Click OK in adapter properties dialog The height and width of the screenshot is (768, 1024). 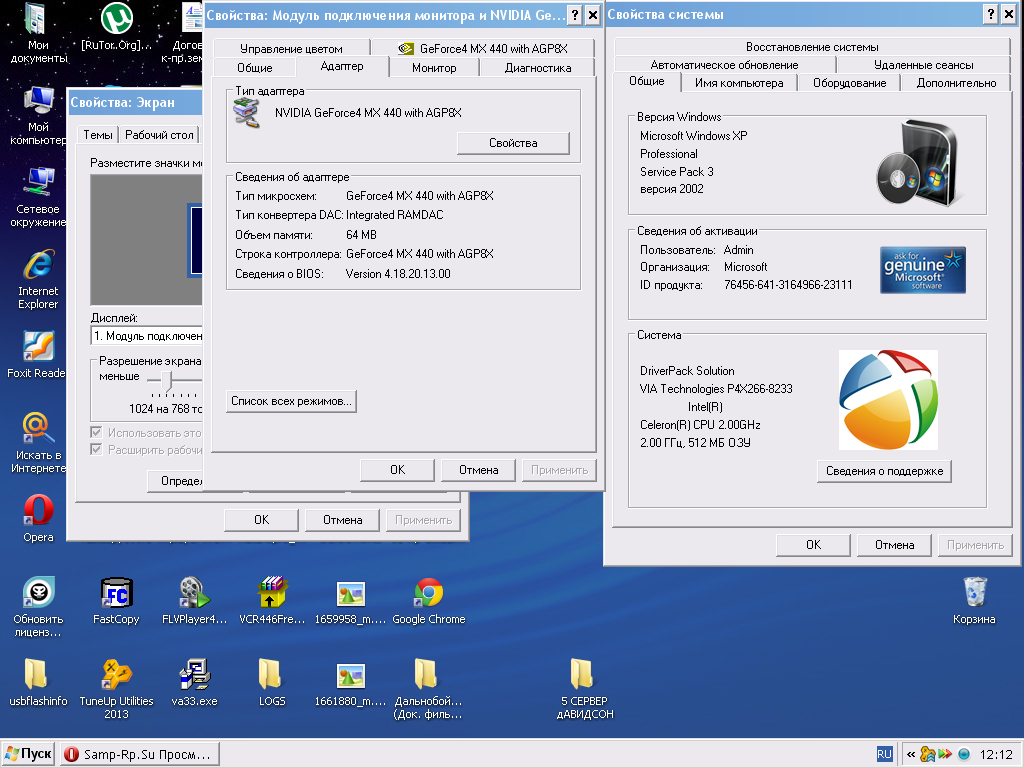(x=397, y=470)
